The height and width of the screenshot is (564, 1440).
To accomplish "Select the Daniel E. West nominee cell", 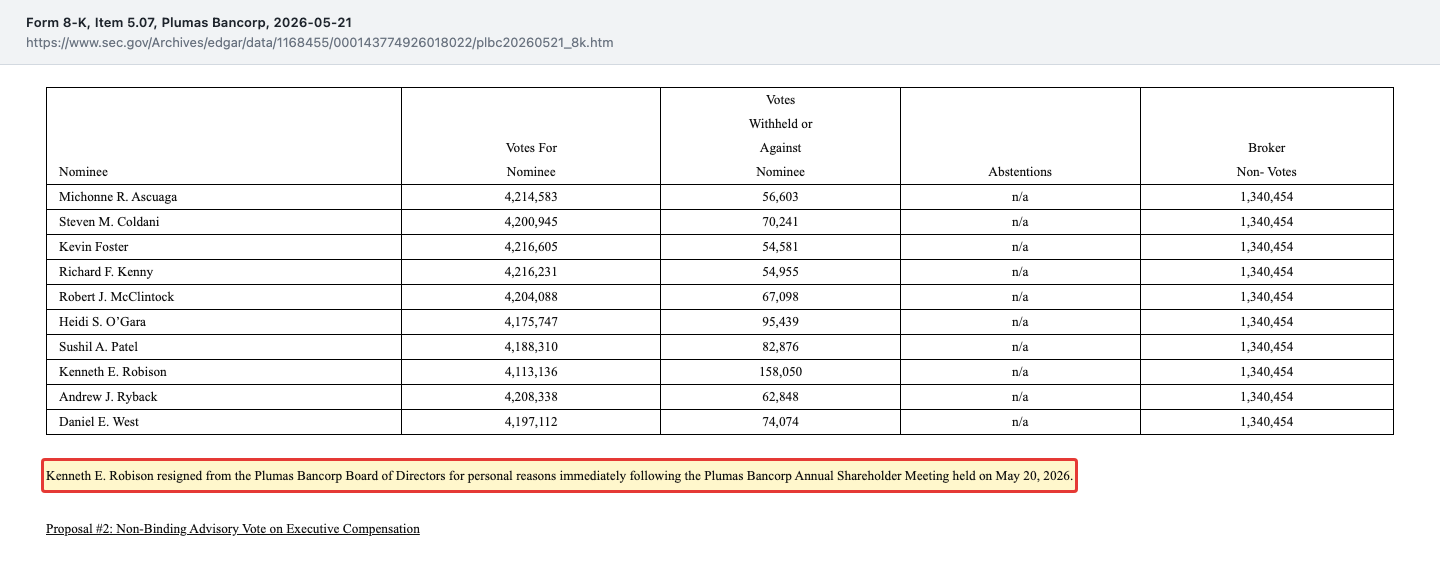I will [224, 422].
